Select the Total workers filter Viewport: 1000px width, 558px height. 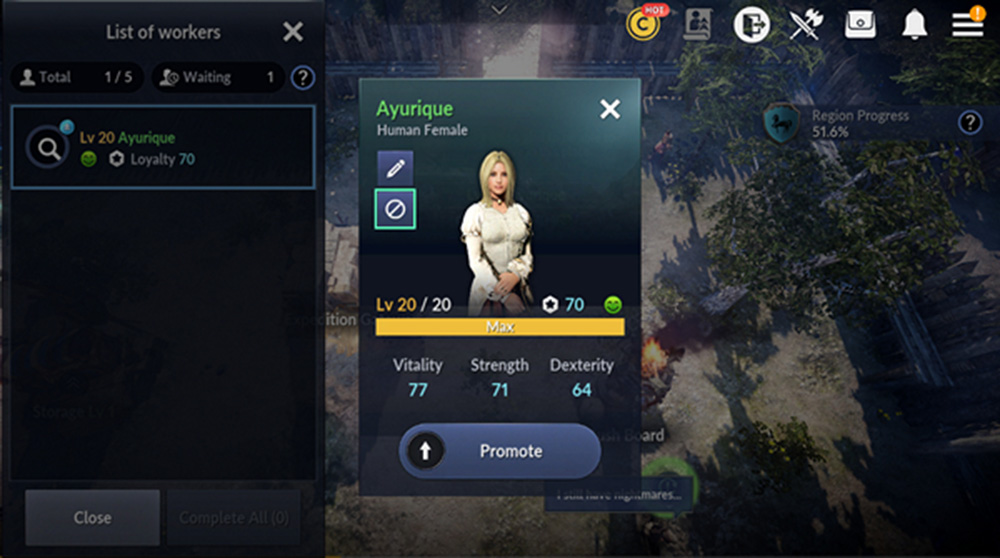[x=77, y=77]
